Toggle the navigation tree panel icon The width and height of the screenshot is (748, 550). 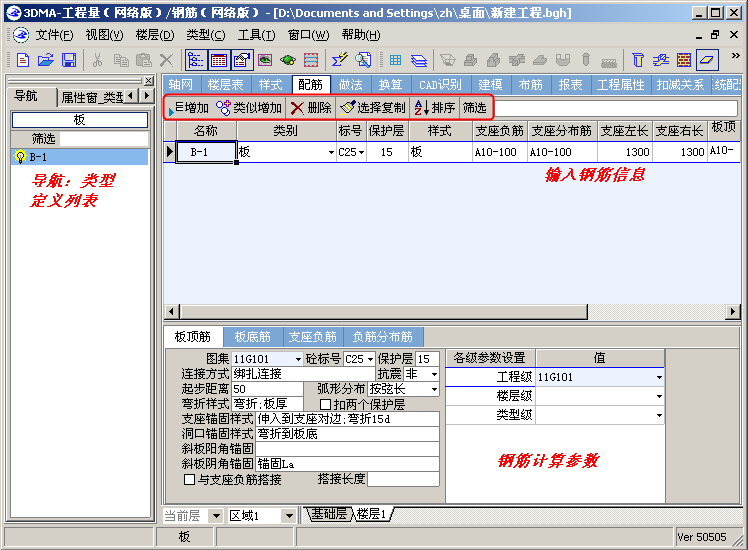coord(196,60)
